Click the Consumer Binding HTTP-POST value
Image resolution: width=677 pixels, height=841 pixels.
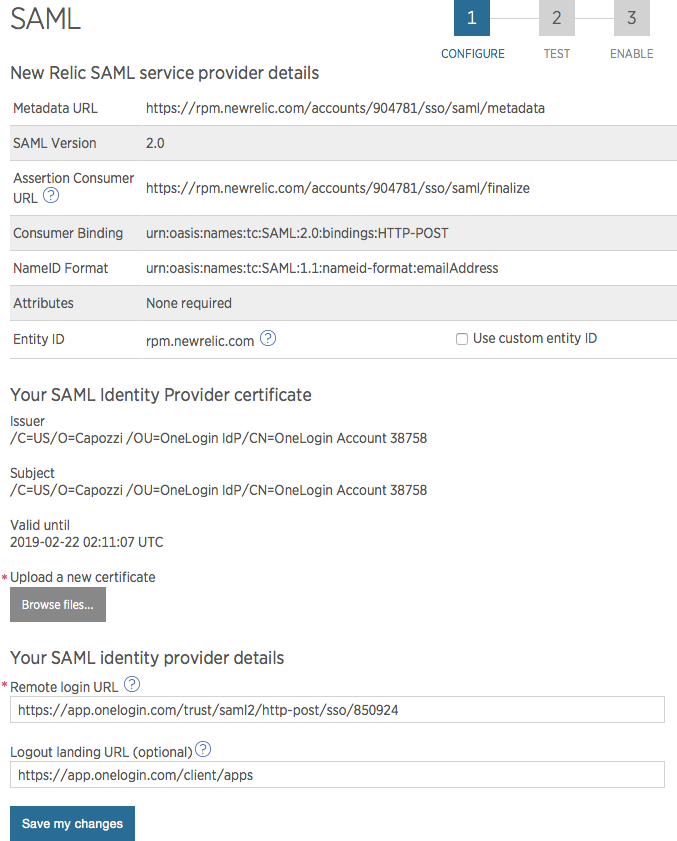click(297, 233)
